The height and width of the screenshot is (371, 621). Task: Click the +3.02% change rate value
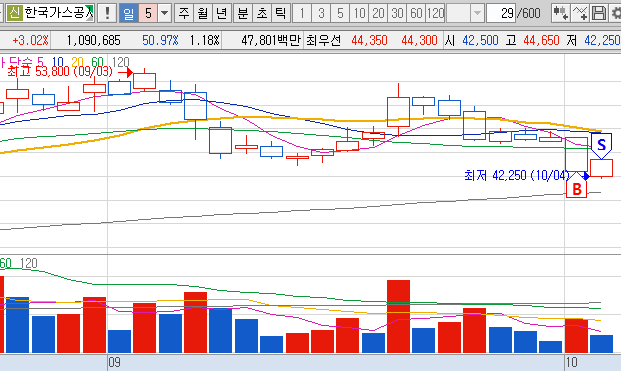(x=30, y=40)
